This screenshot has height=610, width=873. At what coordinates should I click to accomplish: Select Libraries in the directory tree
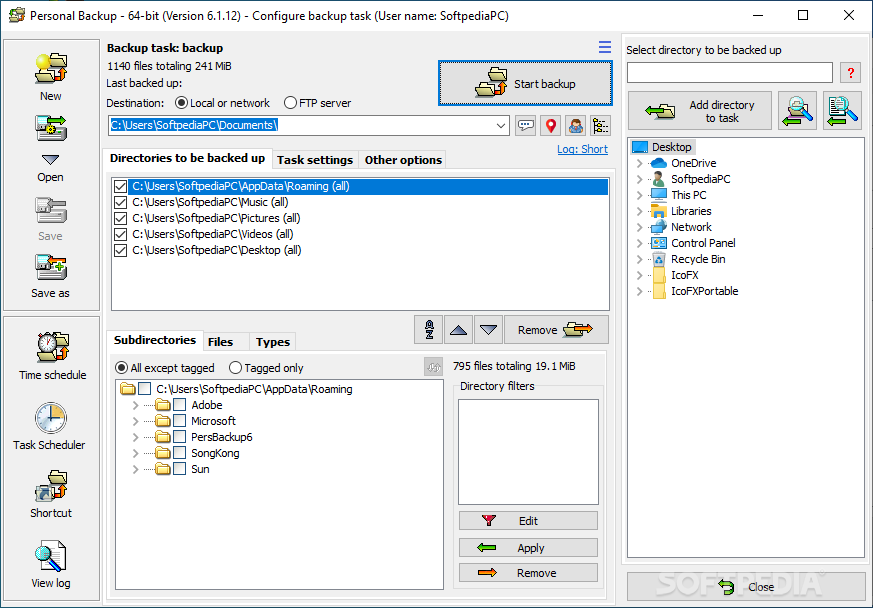[691, 211]
